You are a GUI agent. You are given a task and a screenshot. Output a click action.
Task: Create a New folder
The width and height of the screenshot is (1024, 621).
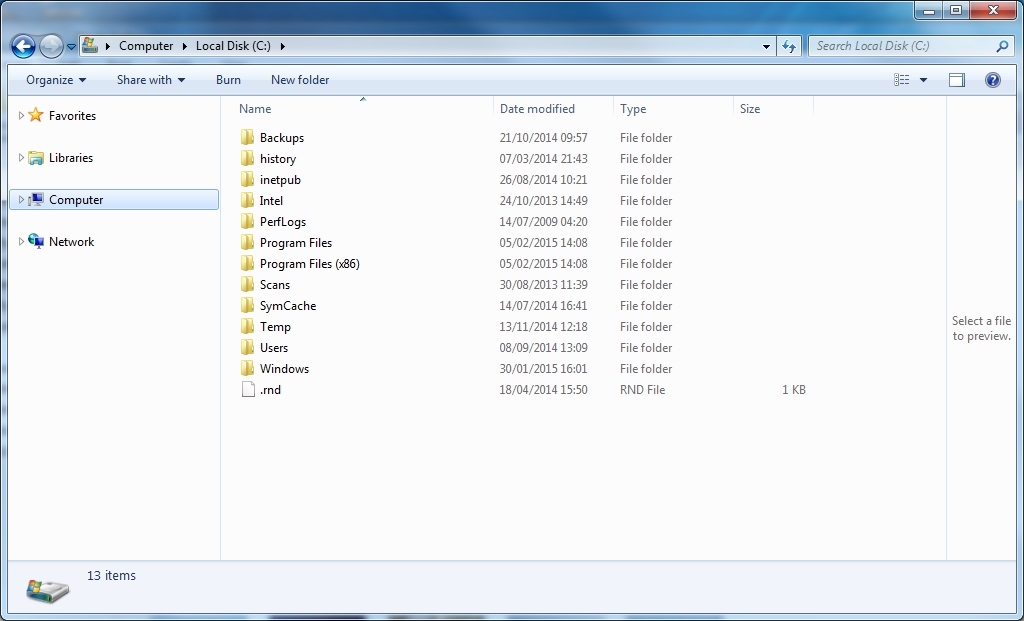pyautogui.click(x=300, y=80)
